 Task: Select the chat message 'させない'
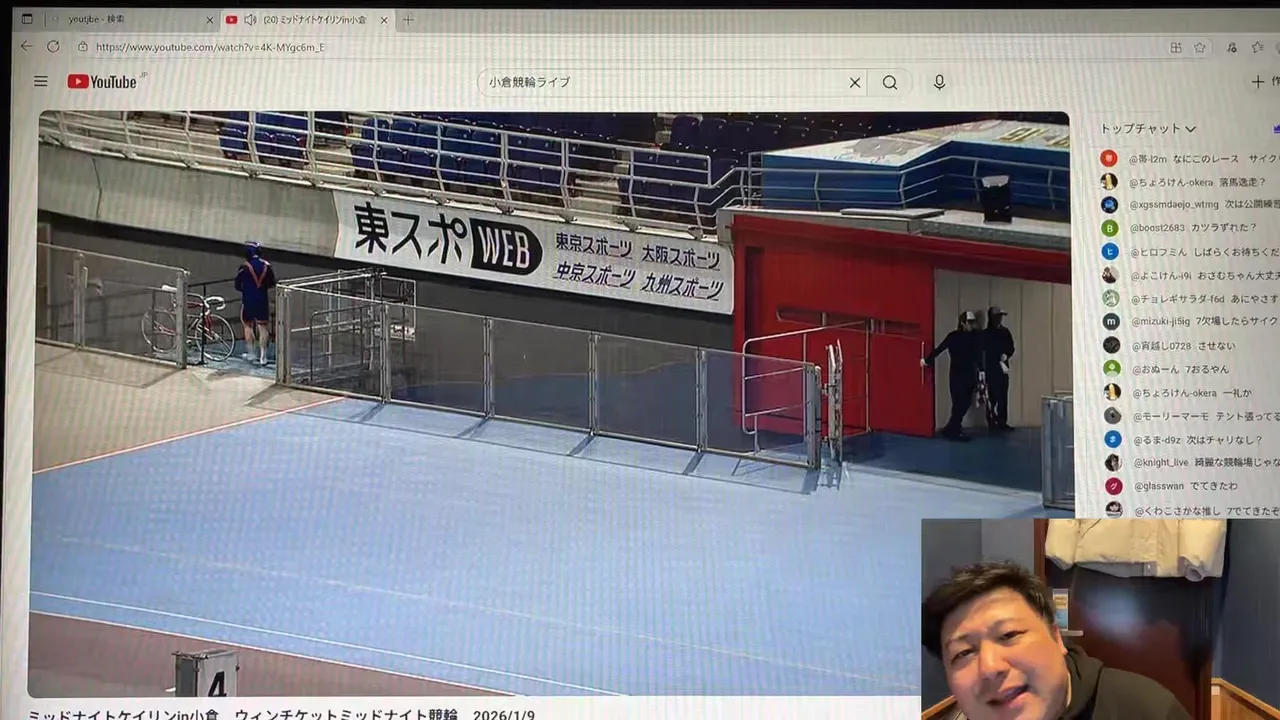click(x=1216, y=345)
